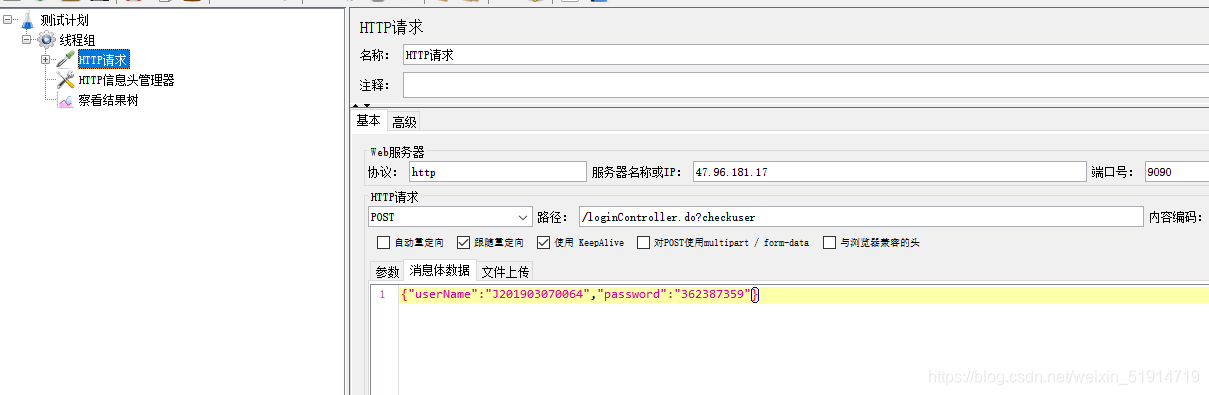Screen dimensions: 1209x395
Task: Enable the 与浏览器兼容的头 checkbox
Action: (x=829, y=242)
